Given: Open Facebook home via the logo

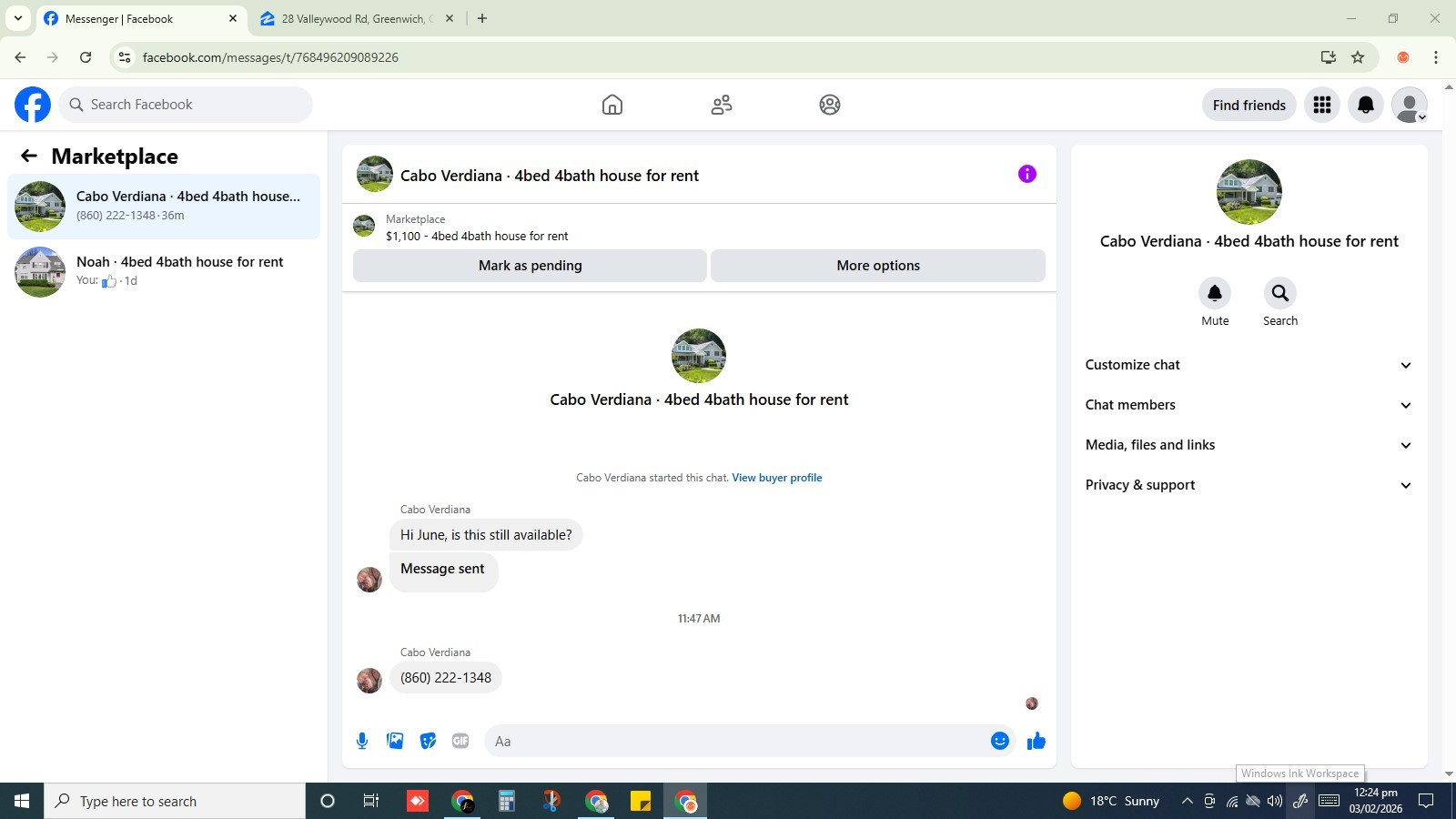Looking at the screenshot, I should click(33, 105).
